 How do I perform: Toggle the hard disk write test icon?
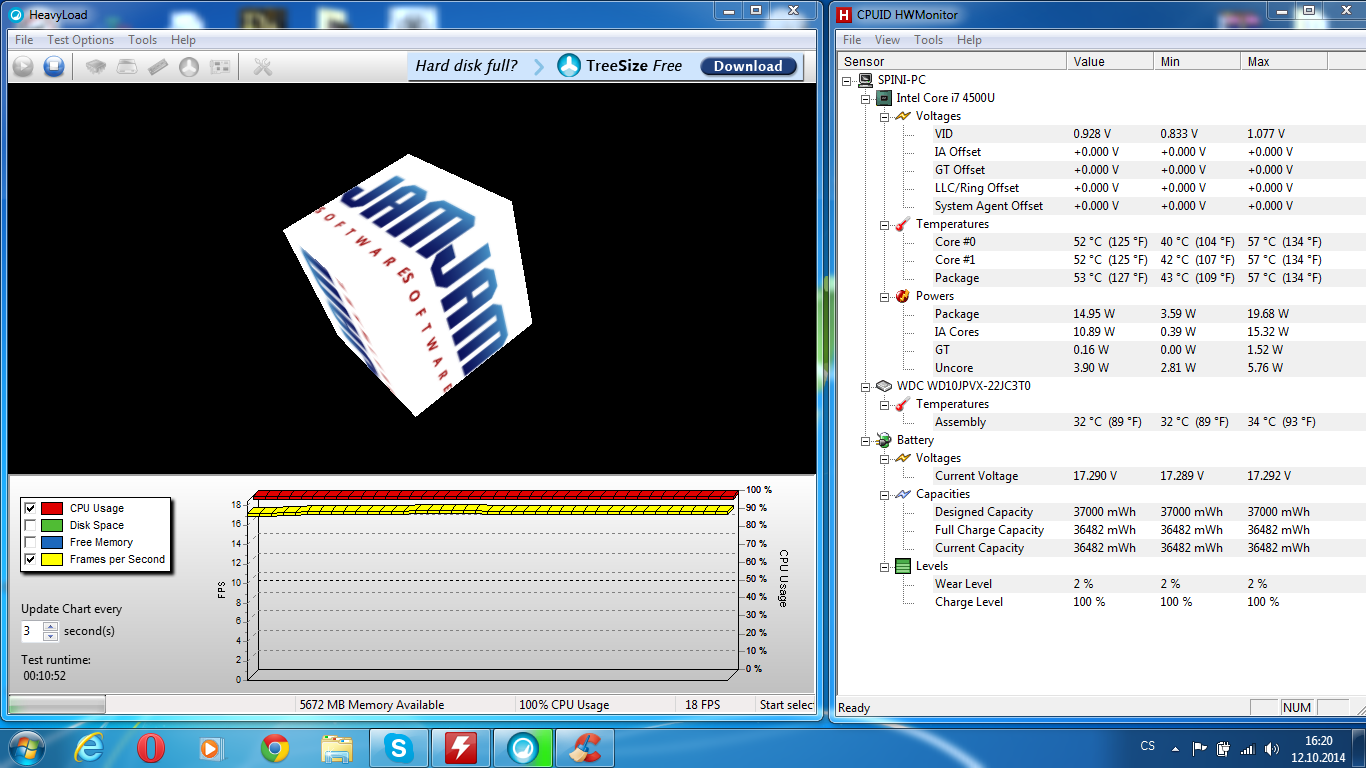pos(127,67)
